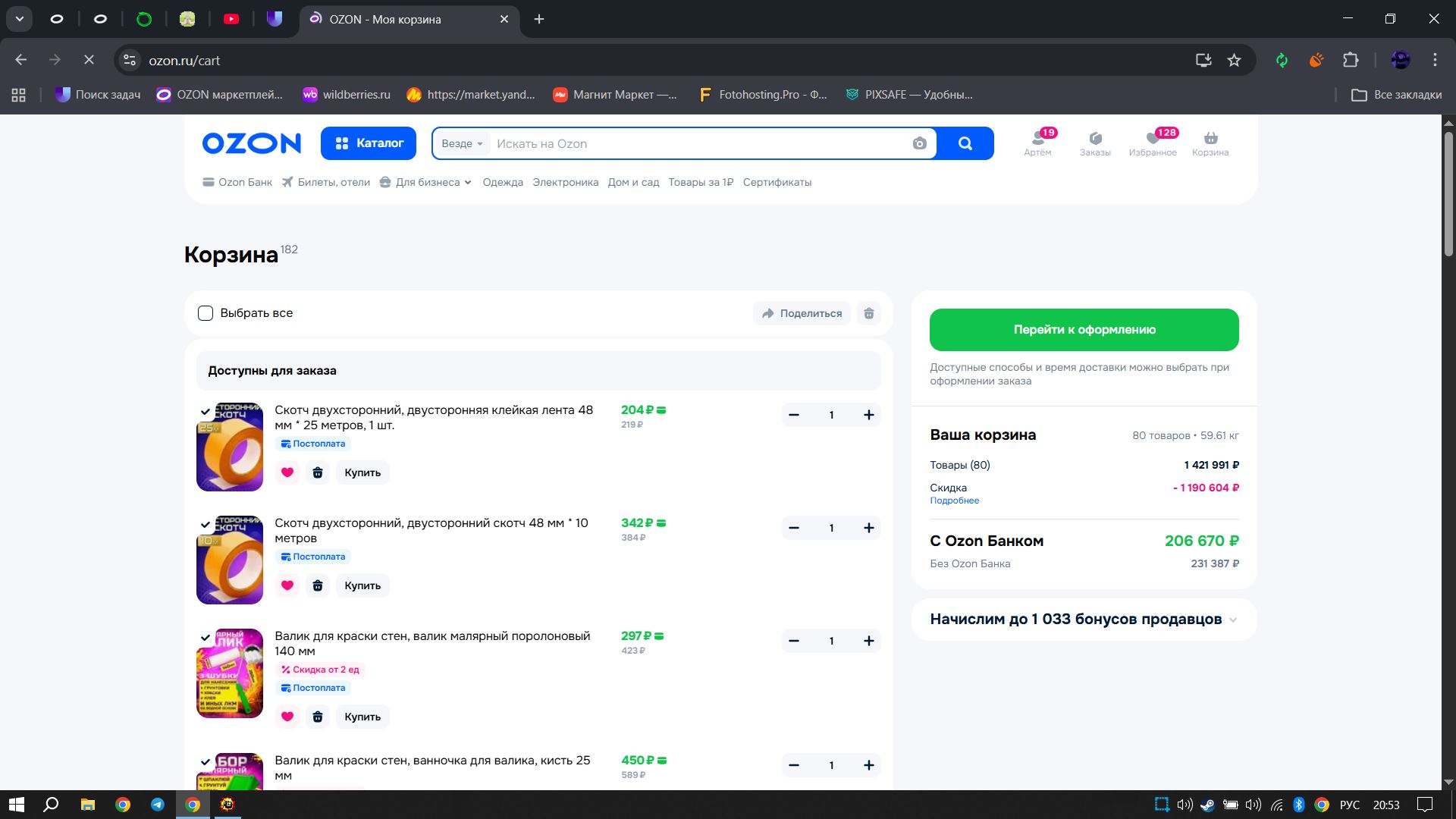The image size is (1456, 819).
Task: Click the Подробнее link under Скидка
Action: click(954, 500)
